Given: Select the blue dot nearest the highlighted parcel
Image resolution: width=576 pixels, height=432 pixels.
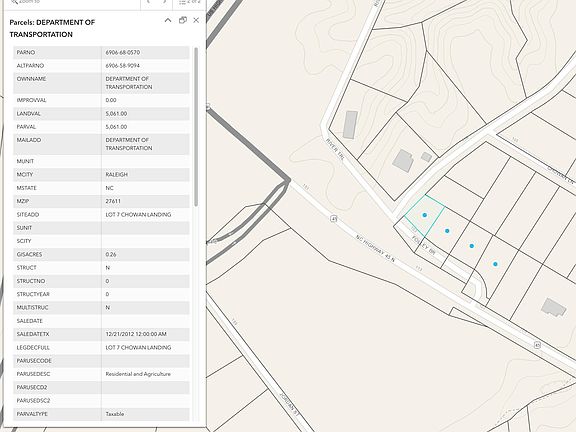Looking at the screenshot, I should tap(447, 231).
